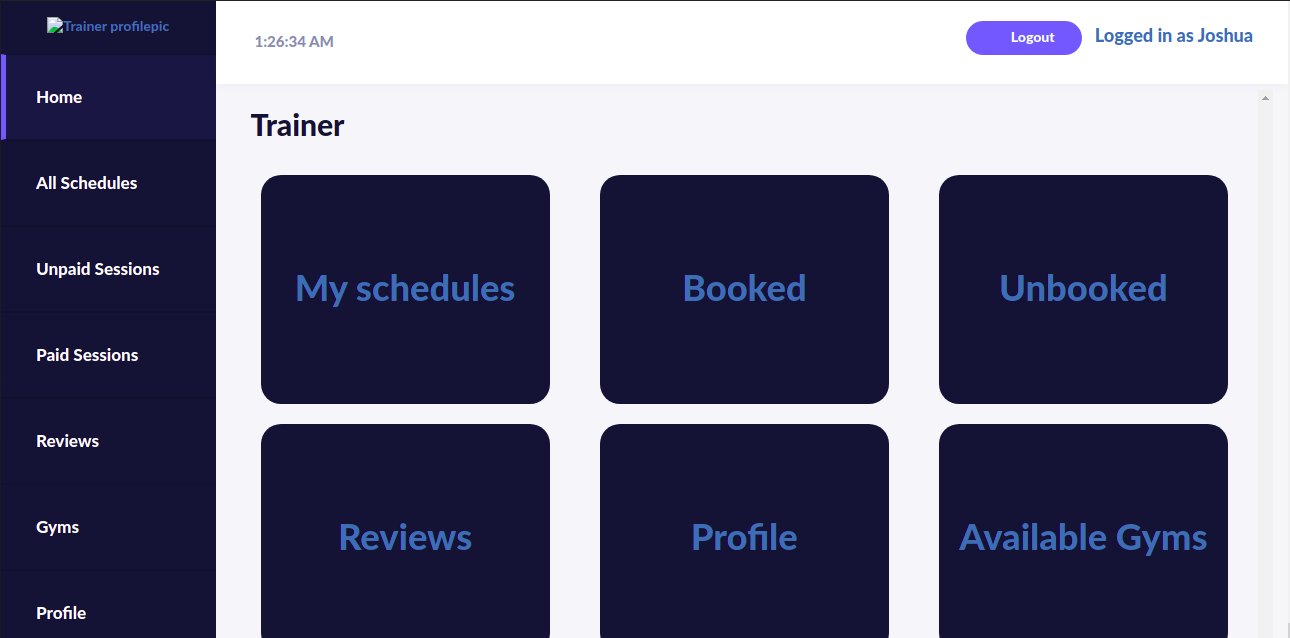Open Profile at the bottom of sidebar
Viewport: 1290px width, 638px height.
click(61, 613)
